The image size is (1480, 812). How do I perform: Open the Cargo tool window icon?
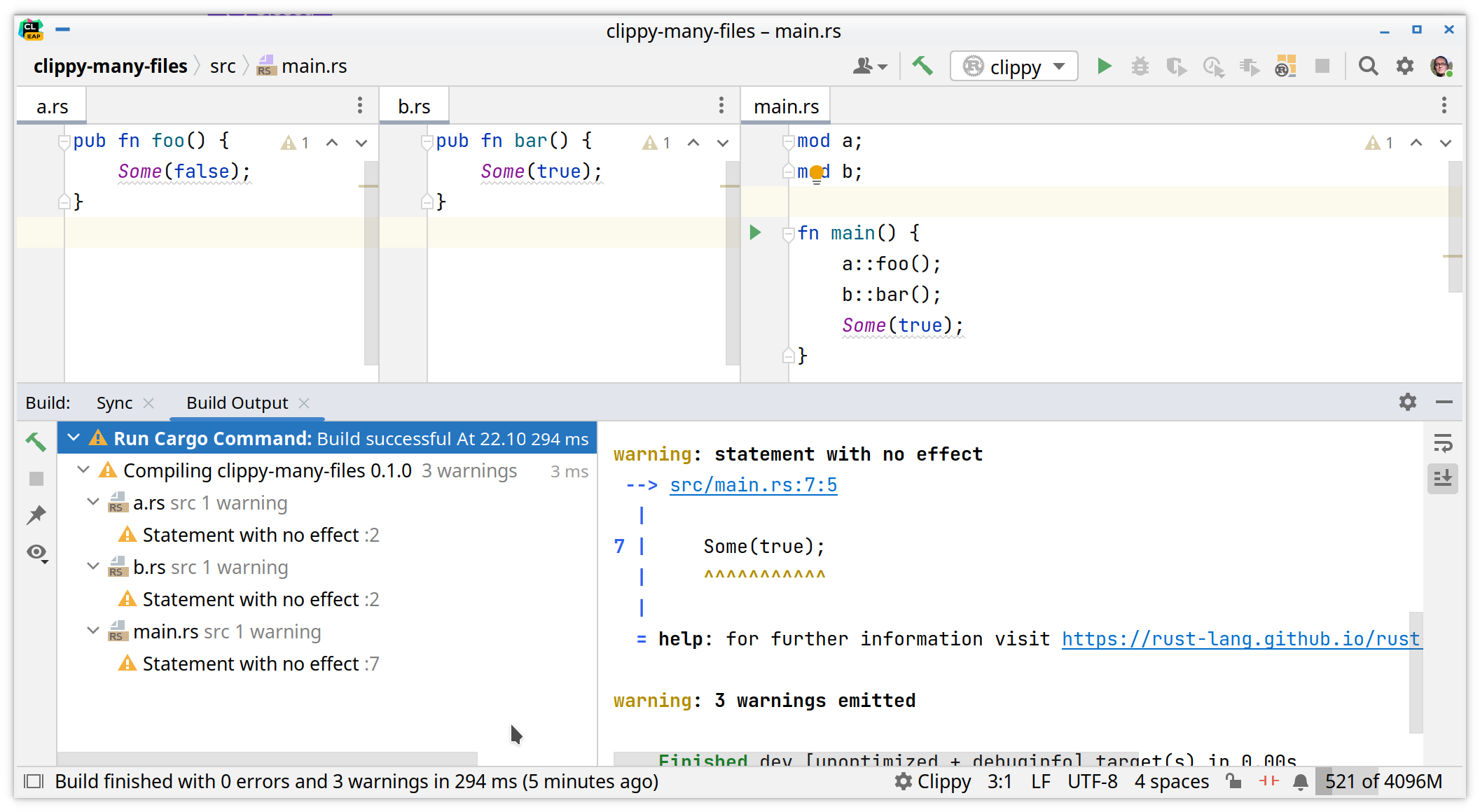coord(1284,66)
